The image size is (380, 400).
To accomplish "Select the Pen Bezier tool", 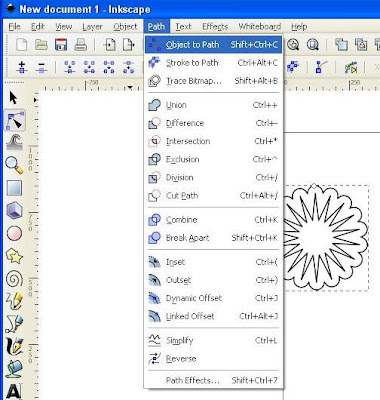I will (x=14, y=323).
